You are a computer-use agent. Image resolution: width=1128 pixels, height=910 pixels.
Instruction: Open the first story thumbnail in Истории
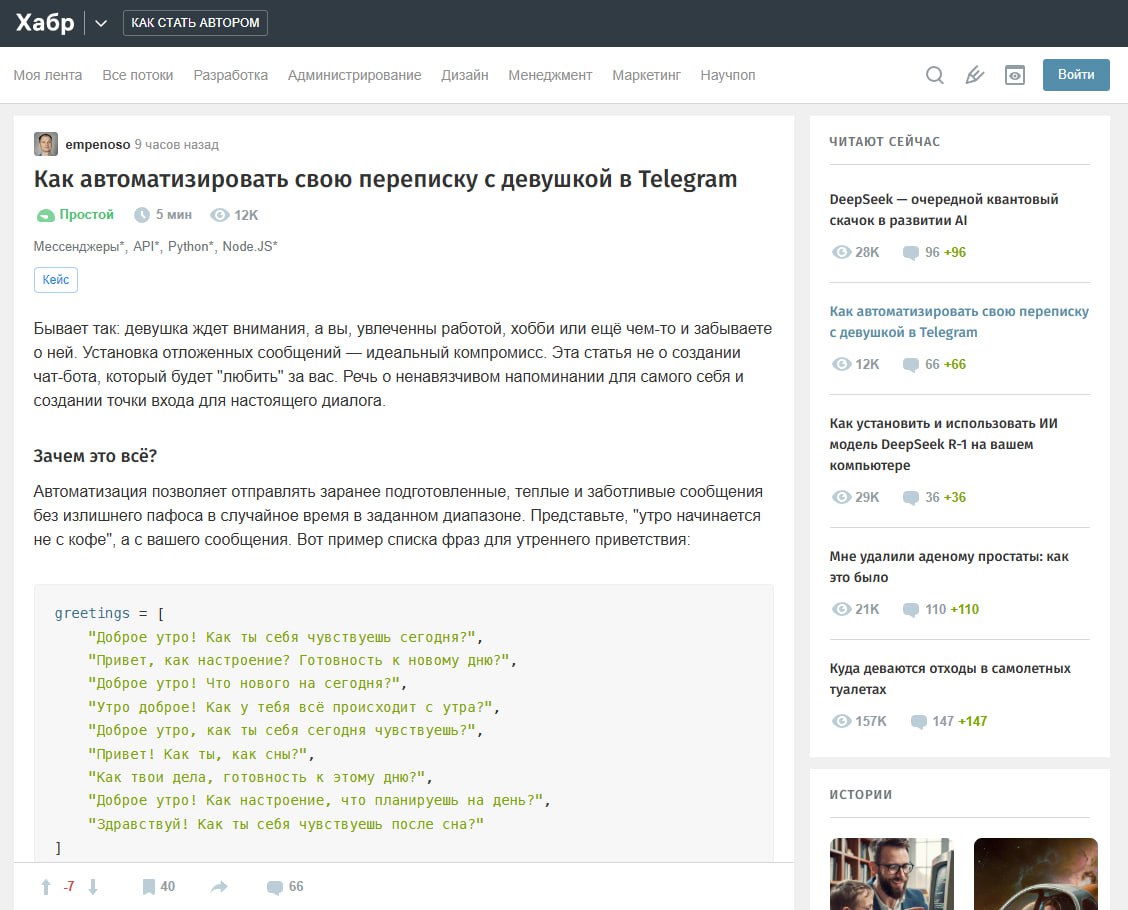tap(891, 873)
